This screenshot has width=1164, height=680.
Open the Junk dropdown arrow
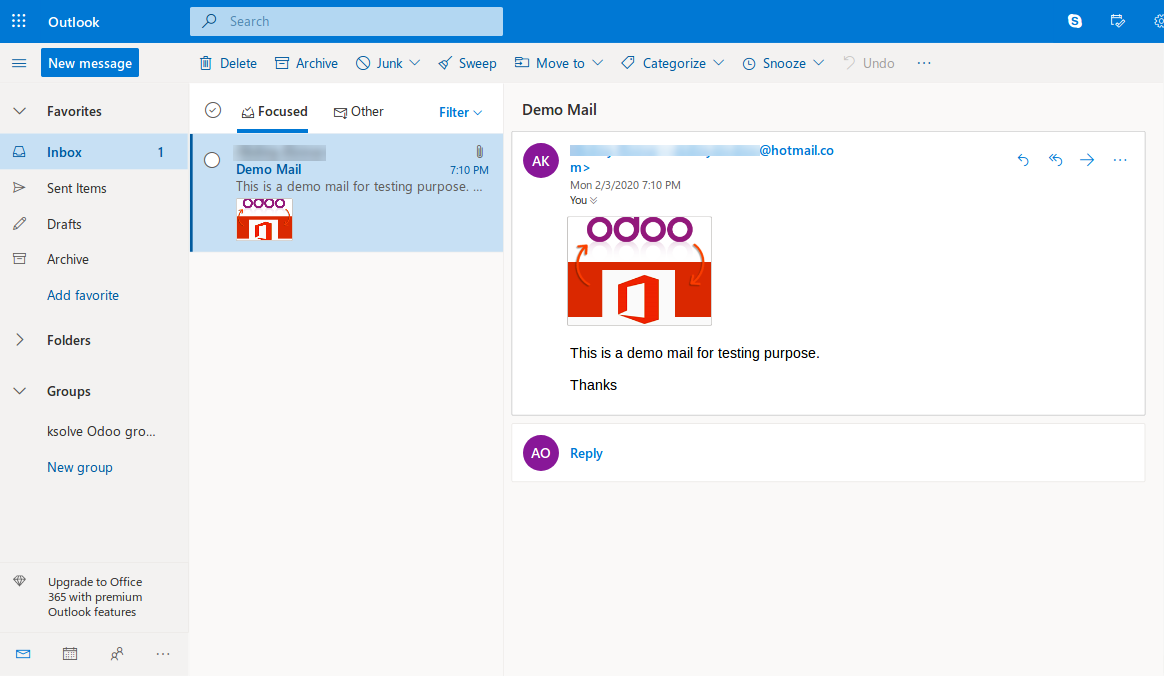(x=415, y=63)
